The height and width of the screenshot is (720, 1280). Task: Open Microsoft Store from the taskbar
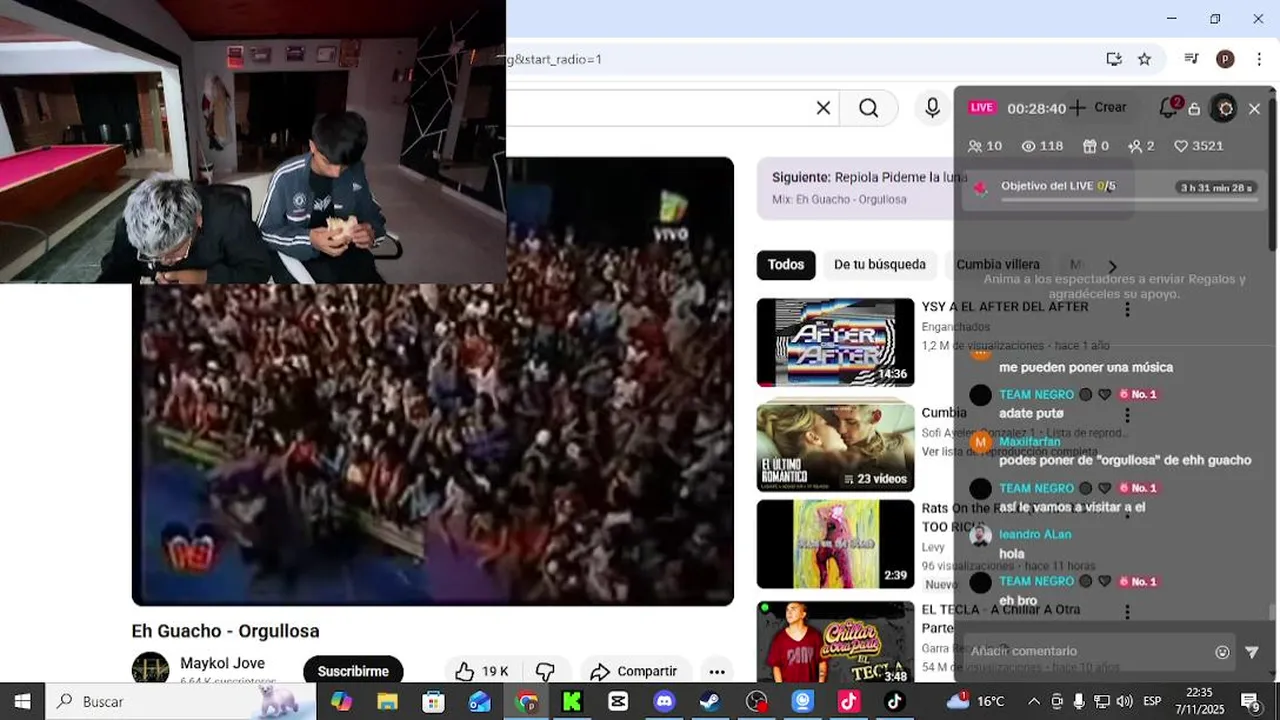tap(433, 701)
